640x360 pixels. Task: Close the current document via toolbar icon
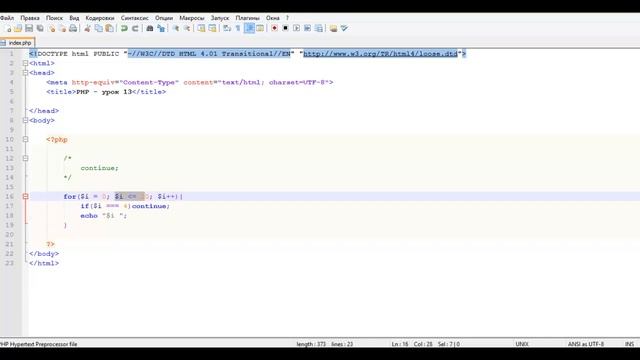pyautogui.click(x=52, y=29)
